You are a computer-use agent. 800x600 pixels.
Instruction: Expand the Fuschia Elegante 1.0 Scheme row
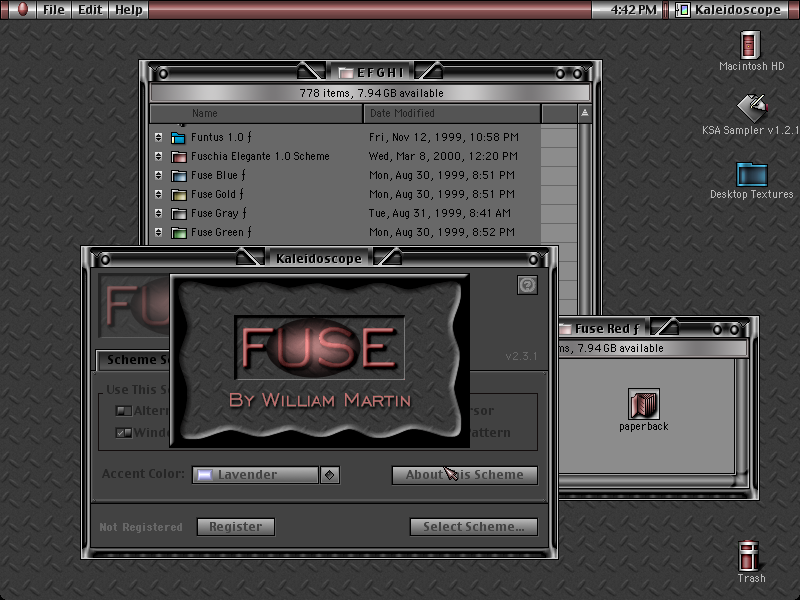(x=159, y=156)
